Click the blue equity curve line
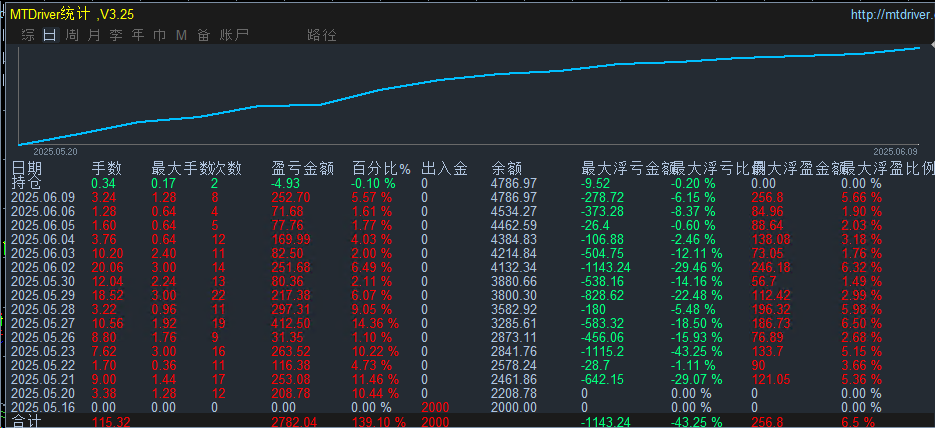 471,76
